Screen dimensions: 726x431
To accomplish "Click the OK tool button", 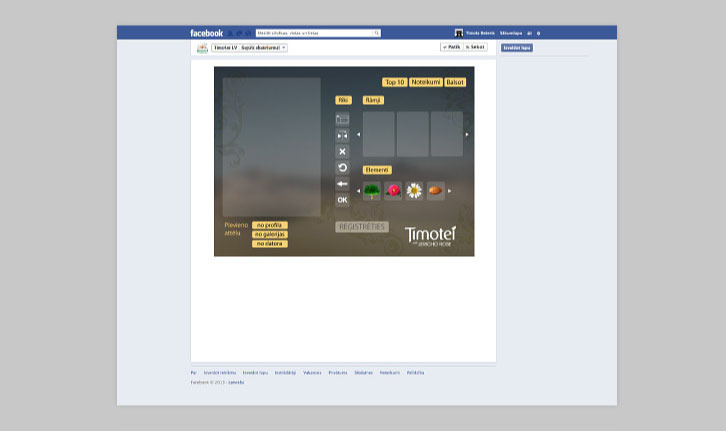I will click(342, 200).
